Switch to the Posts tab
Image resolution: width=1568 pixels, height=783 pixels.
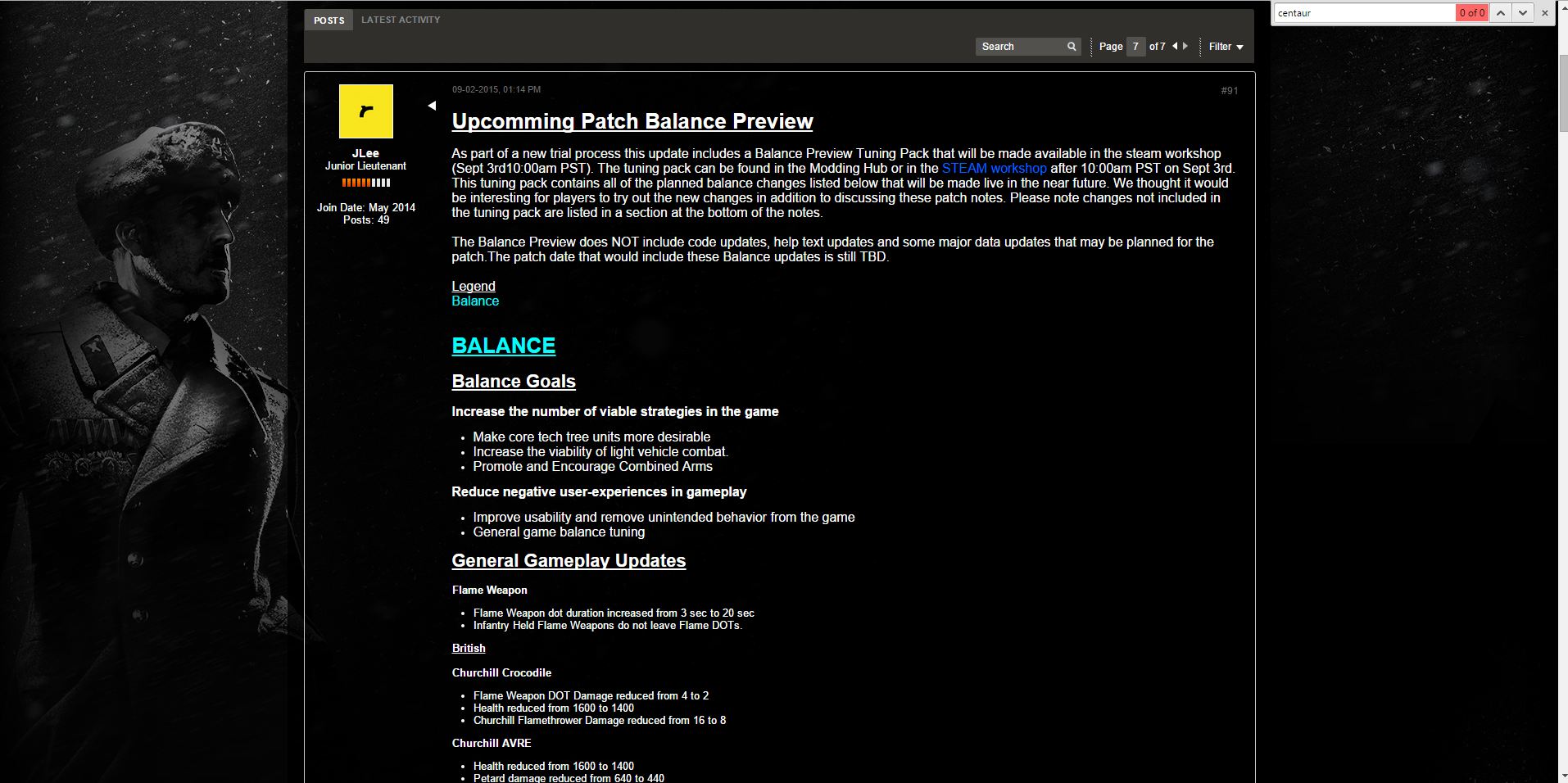pyautogui.click(x=329, y=20)
